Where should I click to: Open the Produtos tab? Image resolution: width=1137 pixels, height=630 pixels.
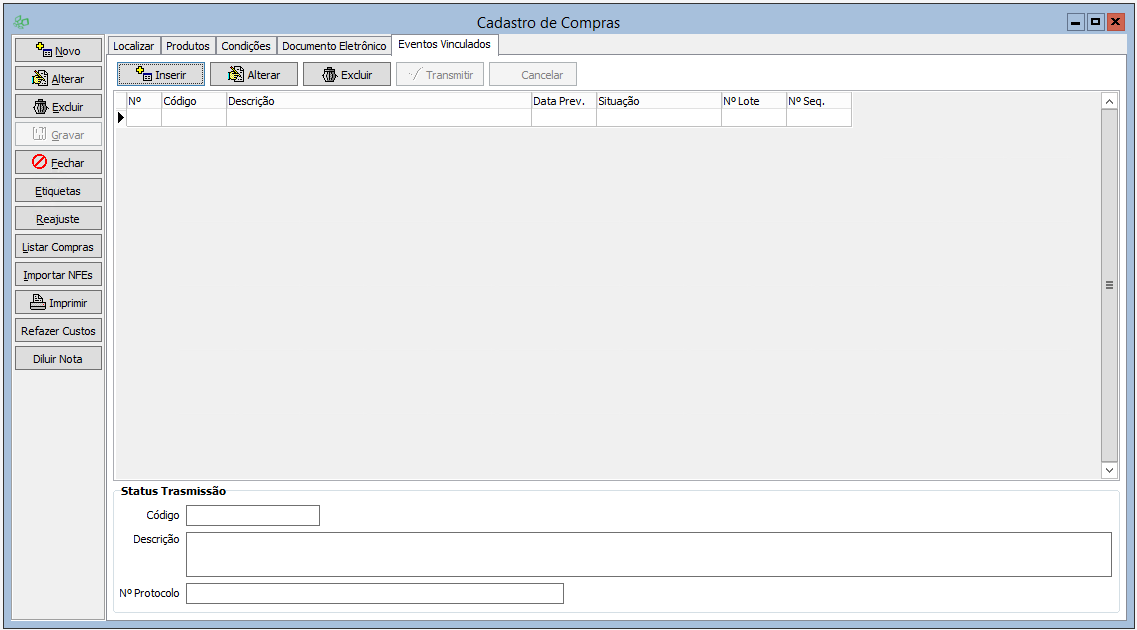(188, 46)
